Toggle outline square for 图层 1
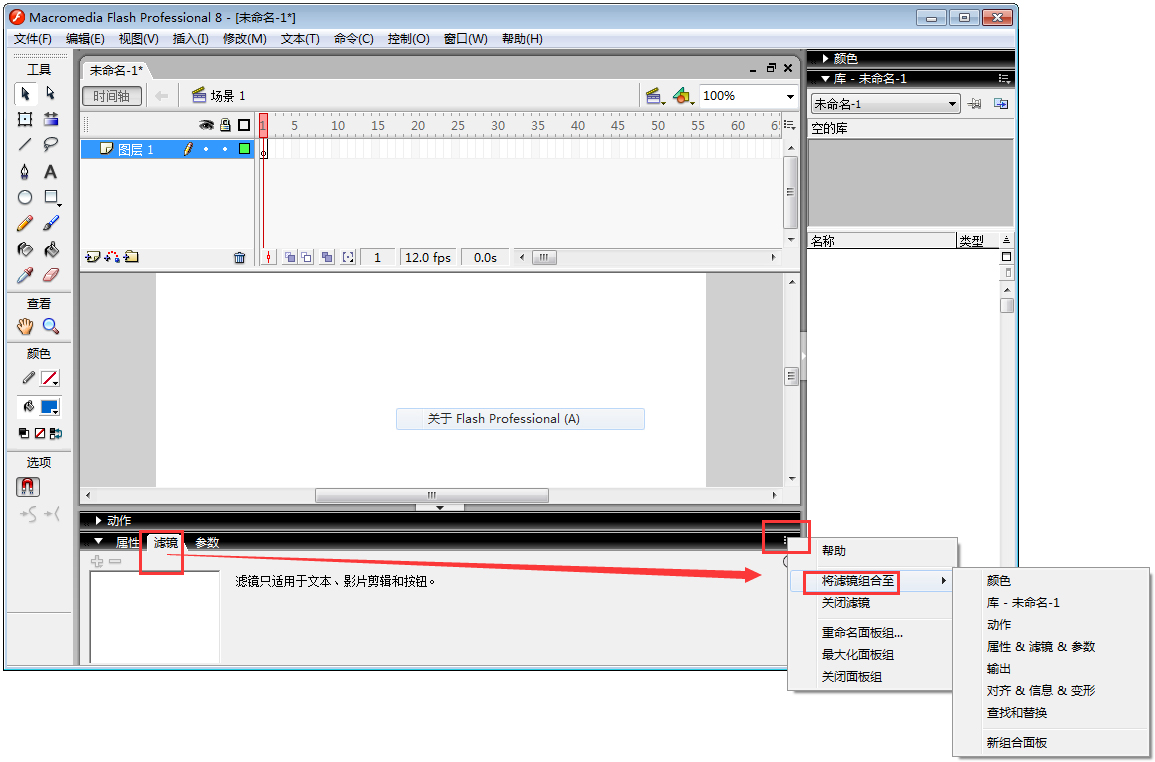Viewport: 1155px width, 762px height. point(244,149)
